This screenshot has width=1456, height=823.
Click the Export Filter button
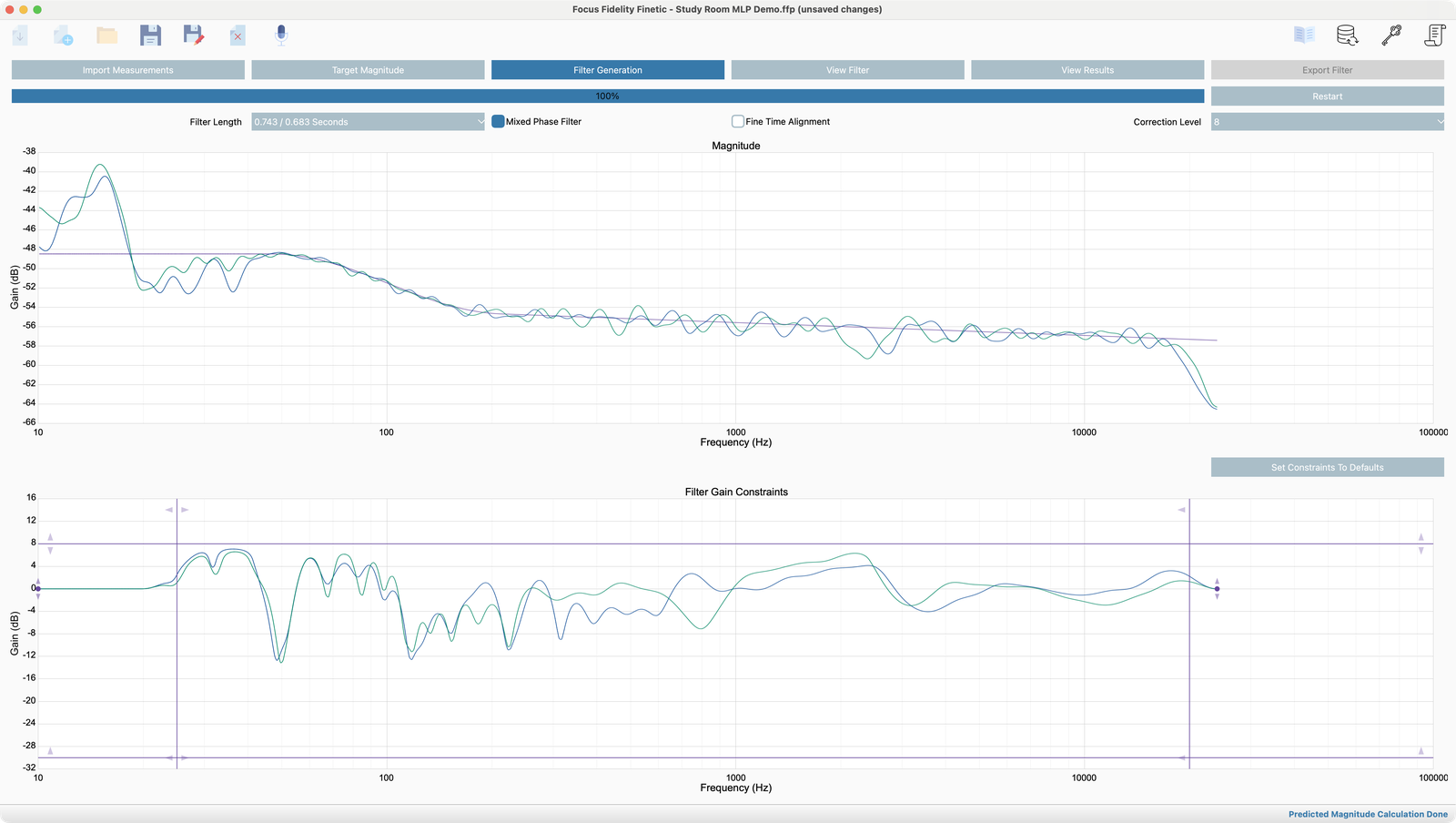(1328, 70)
